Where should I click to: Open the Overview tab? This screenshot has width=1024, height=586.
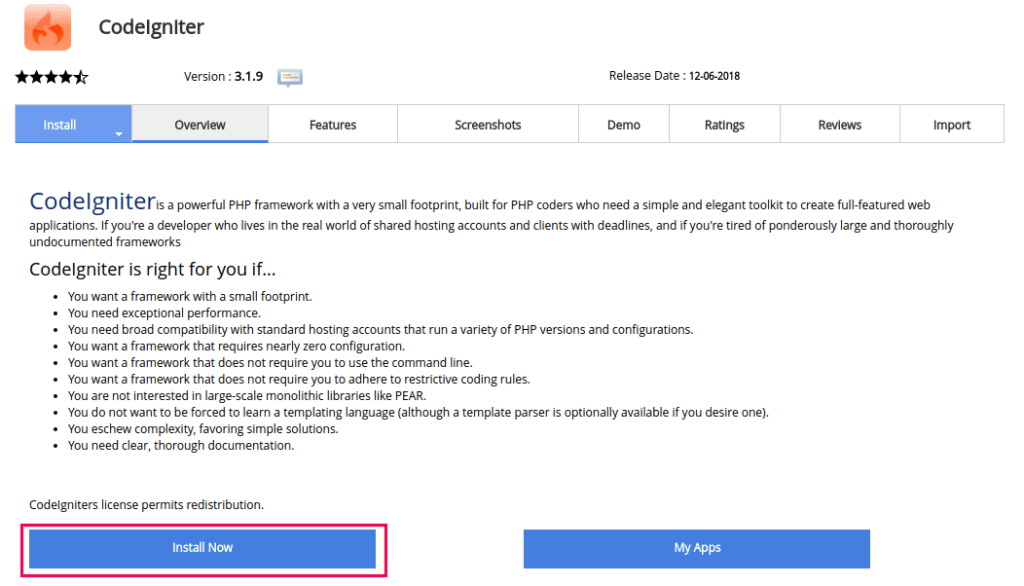[200, 125]
